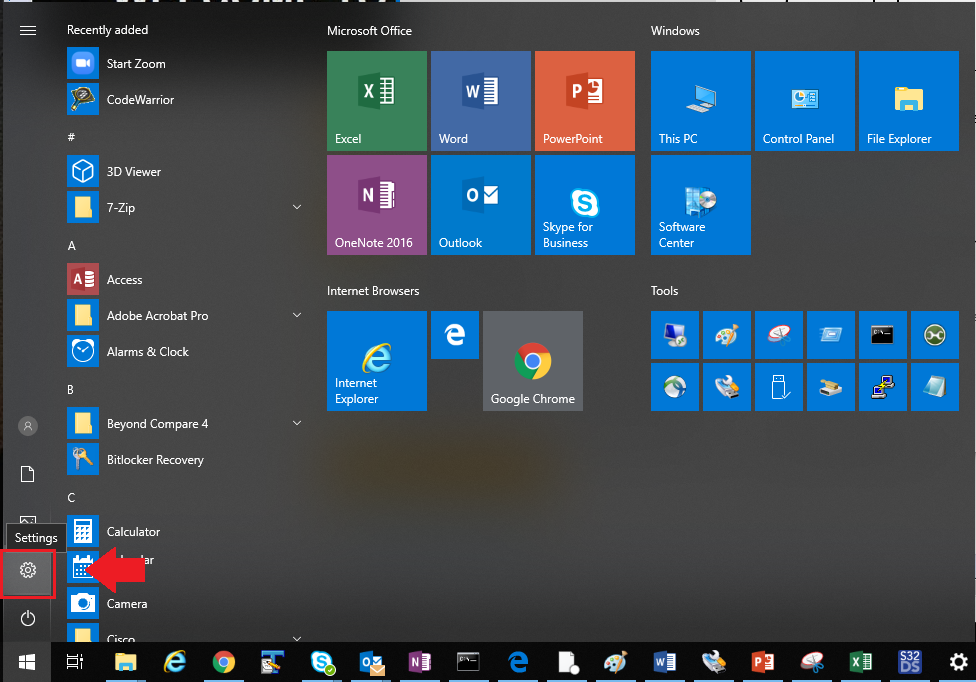Image resolution: width=976 pixels, height=682 pixels.
Task: Open the Paint tile in Tools group
Action: [x=727, y=335]
